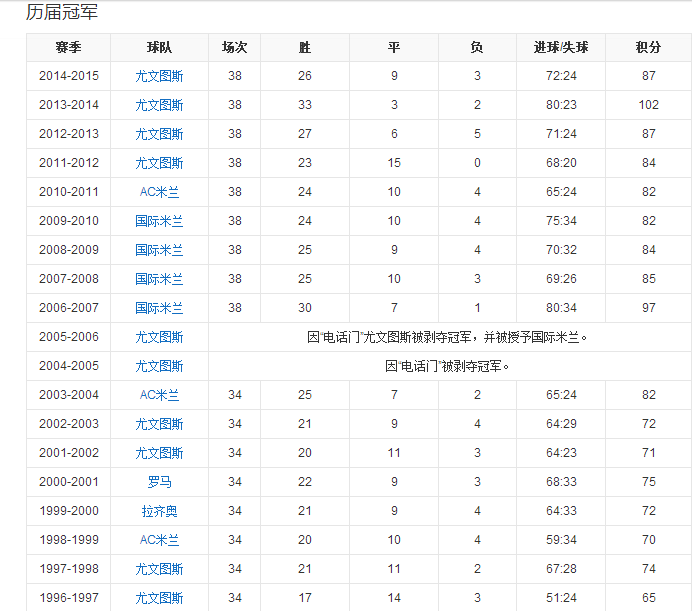Click the 80:23 goals cell
The image size is (692, 611).
point(561,105)
